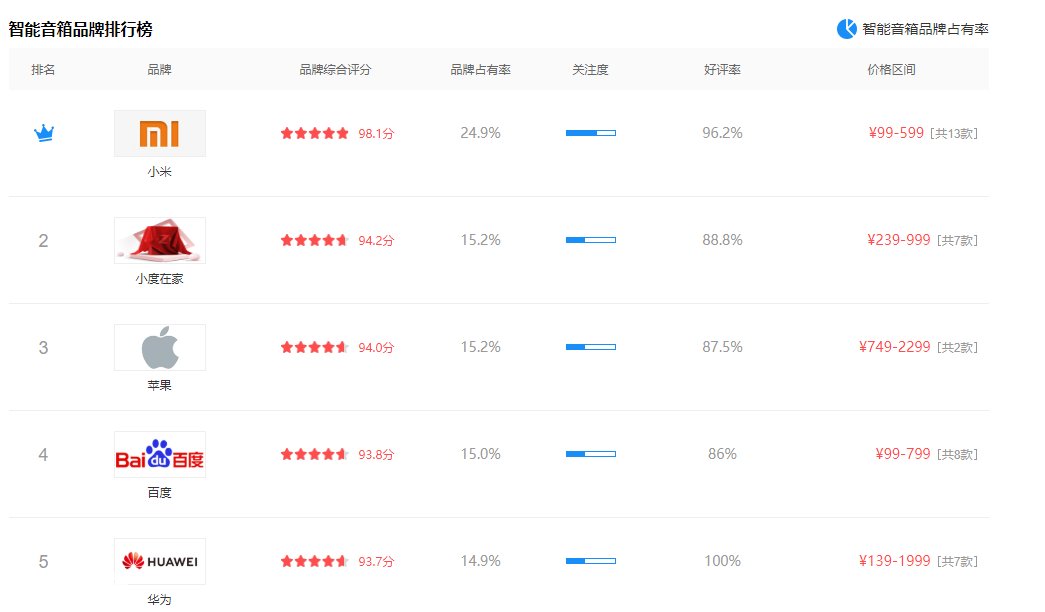Click Xiaomi's five-star rating
The image size is (1045, 612).
pos(315,133)
